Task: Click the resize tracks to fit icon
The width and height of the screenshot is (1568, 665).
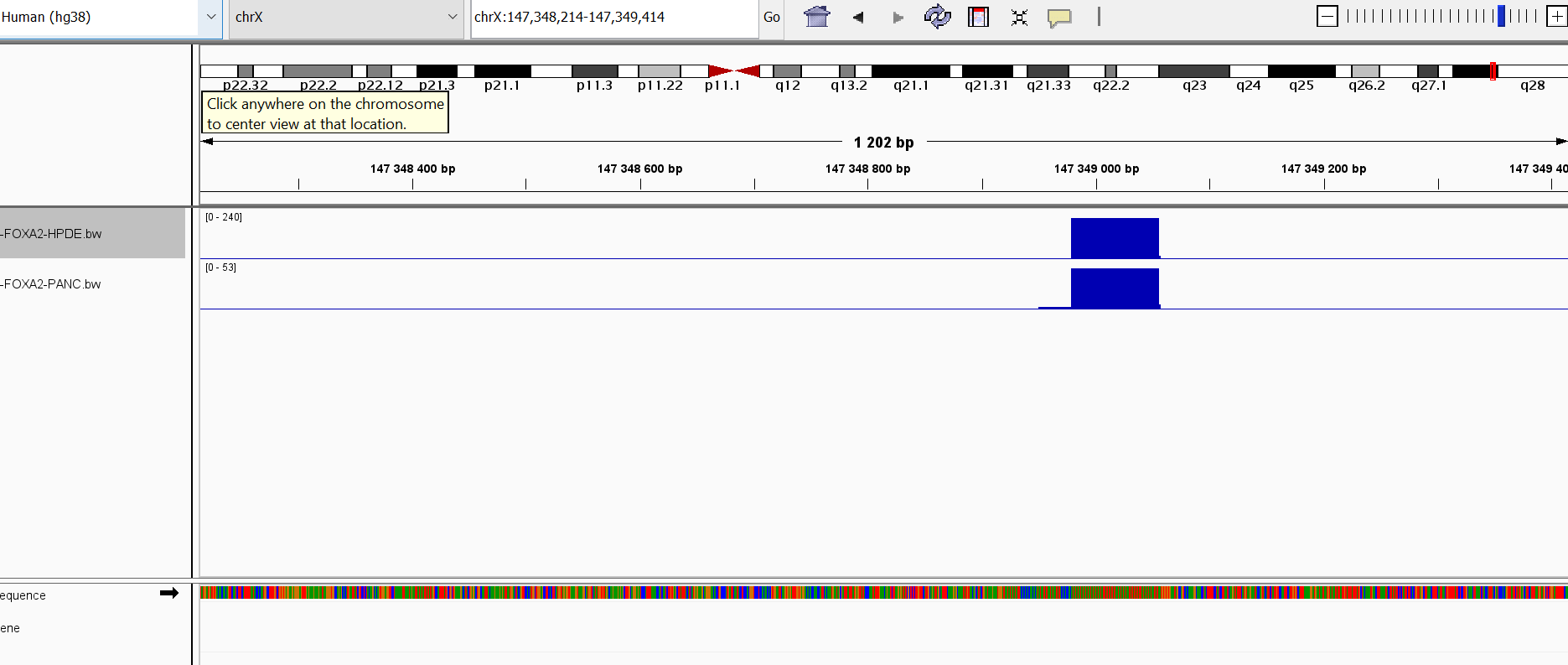Action: pyautogui.click(x=1019, y=18)
